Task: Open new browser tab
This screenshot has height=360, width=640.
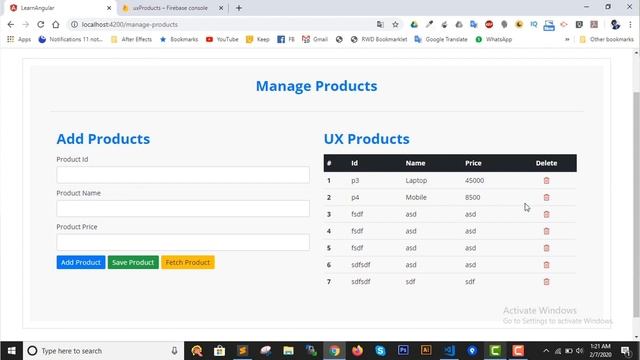Action: [239, 8]
